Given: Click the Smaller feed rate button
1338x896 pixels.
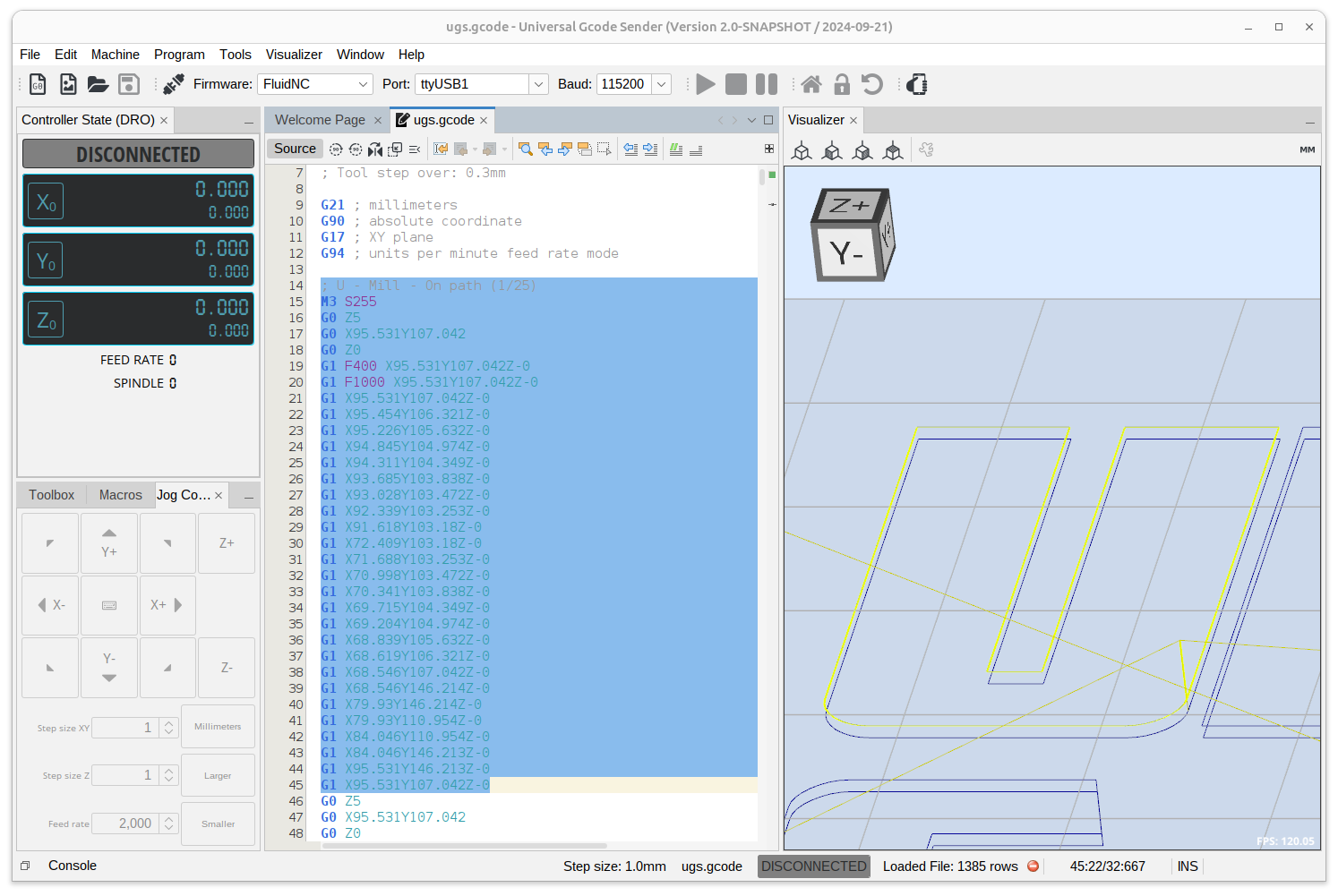Looking at the screenshot, I should click(218, 823).
